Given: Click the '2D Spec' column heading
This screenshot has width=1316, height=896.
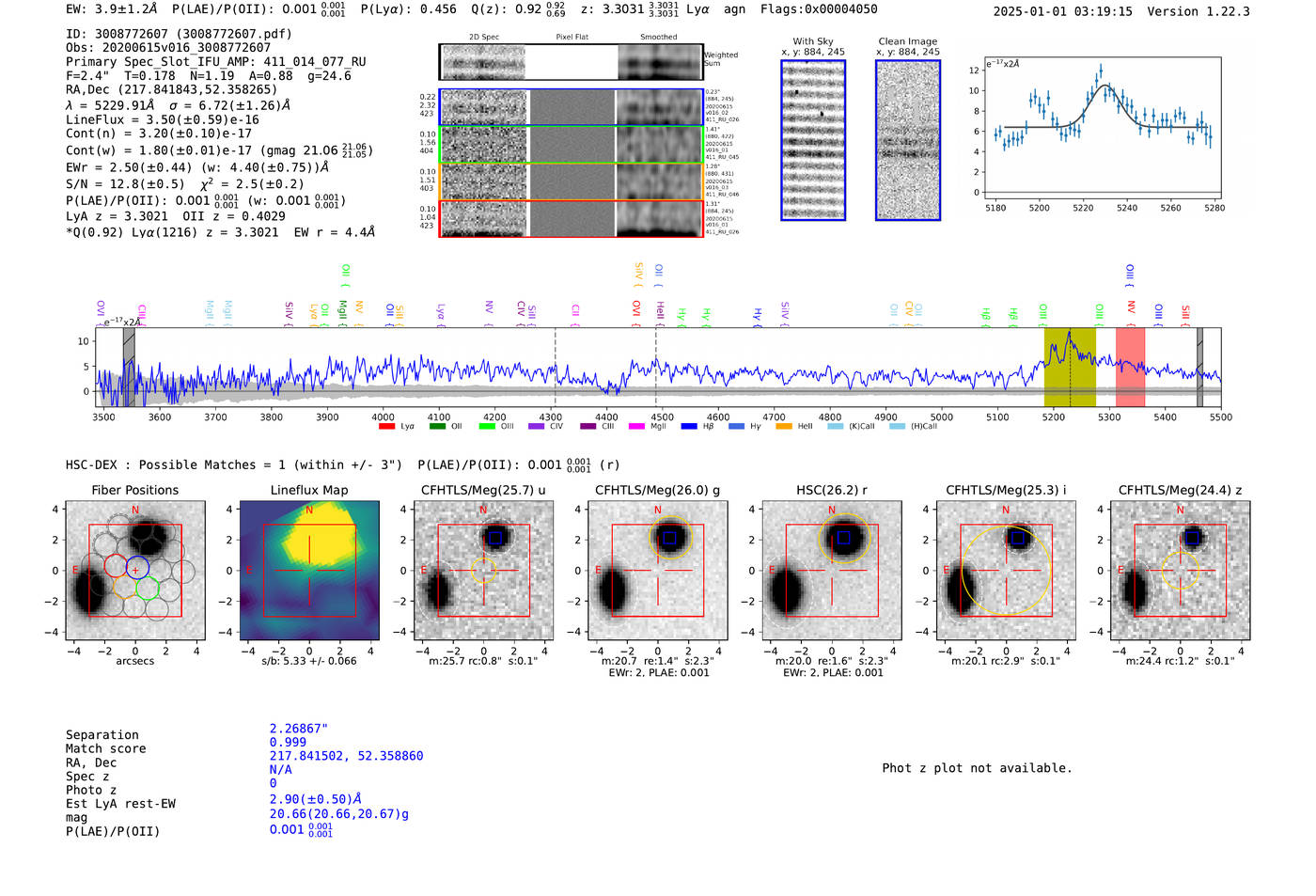Looking at the screenshot, I should pyautogui.click(x=484, y=38).
